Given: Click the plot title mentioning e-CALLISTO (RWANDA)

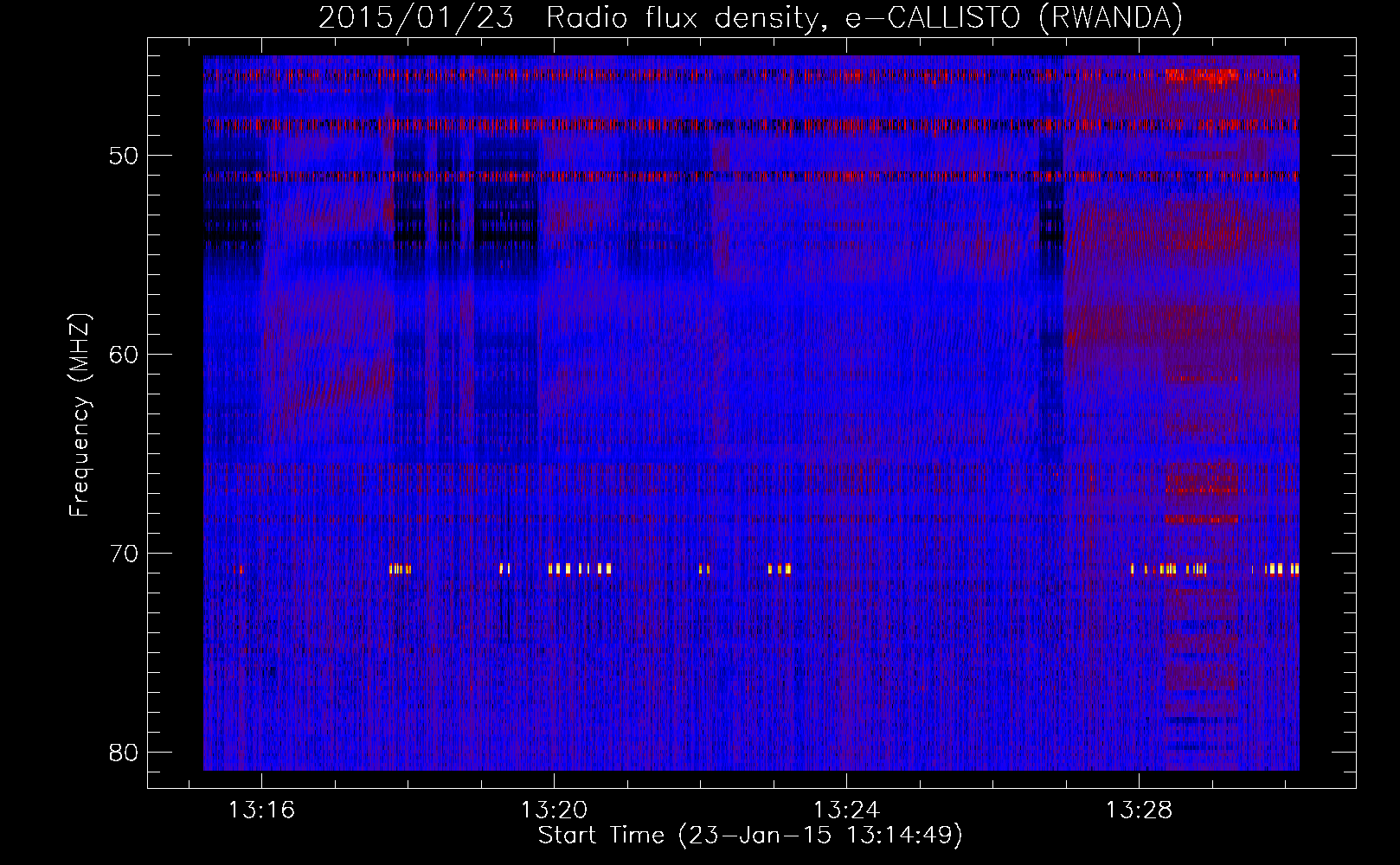Looking at the screenshot, I should pos(750,17).
